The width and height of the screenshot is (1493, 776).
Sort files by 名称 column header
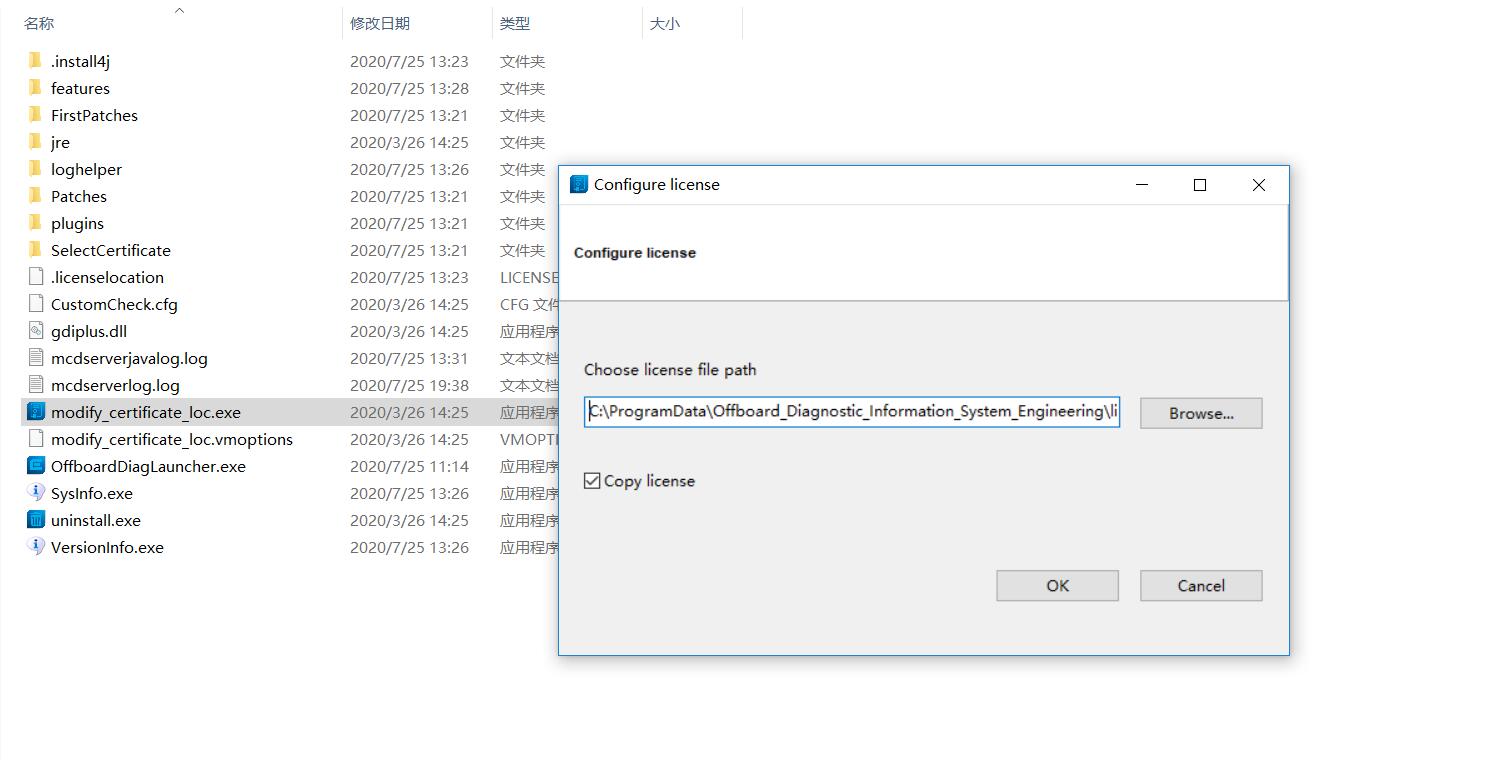click(x=40, y=23)
